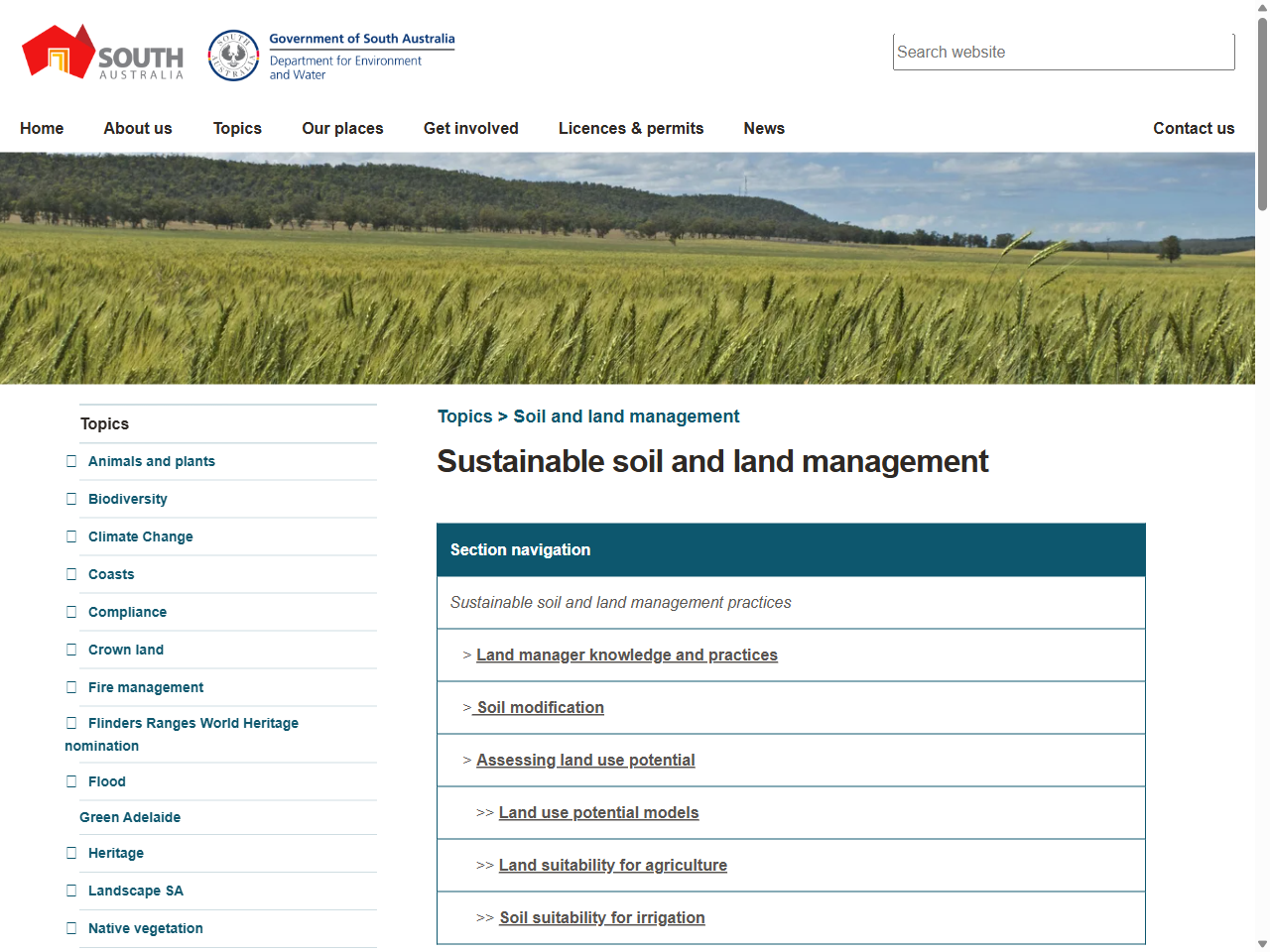Open Animals and plants topic

[152, 461]
